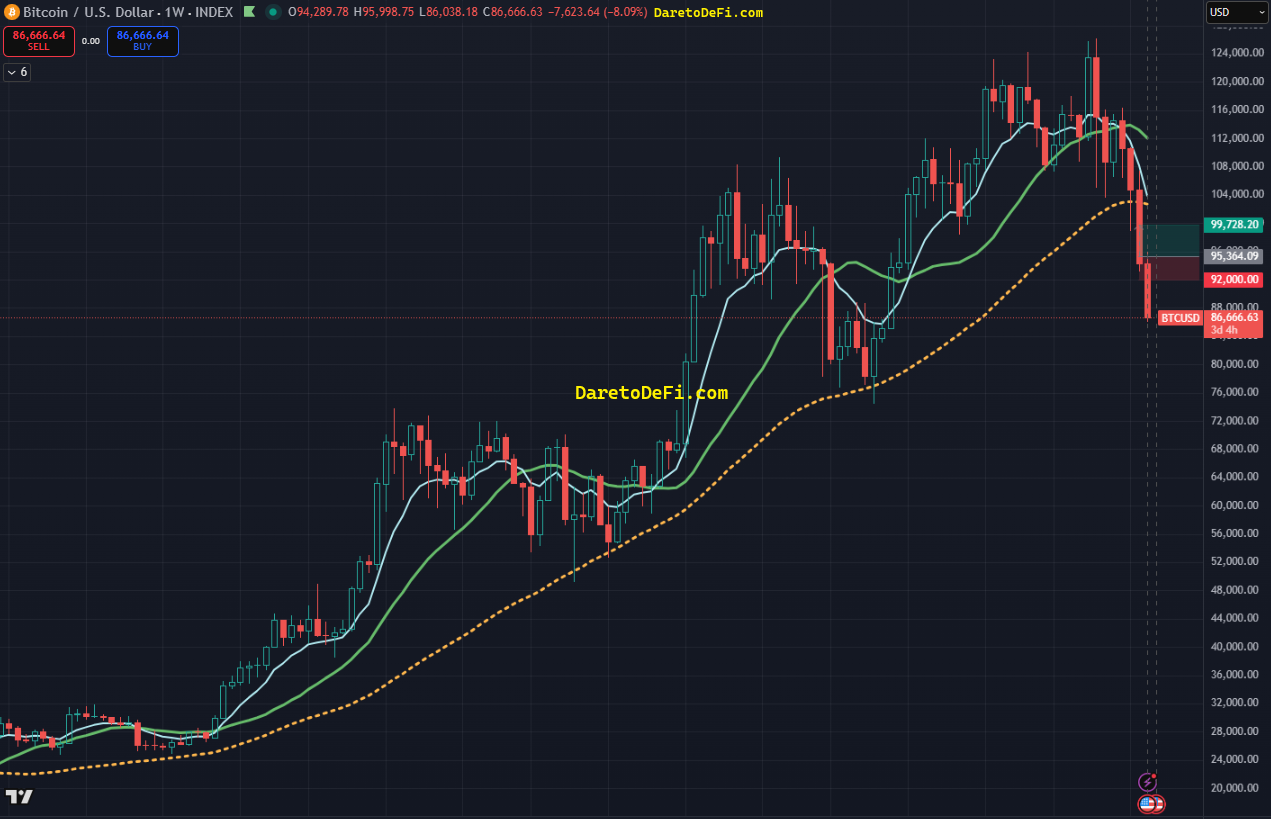Viewport: 1271px width, 819px height.
Task: Click the BTCUSD price line label
Action: (1179, 318)
